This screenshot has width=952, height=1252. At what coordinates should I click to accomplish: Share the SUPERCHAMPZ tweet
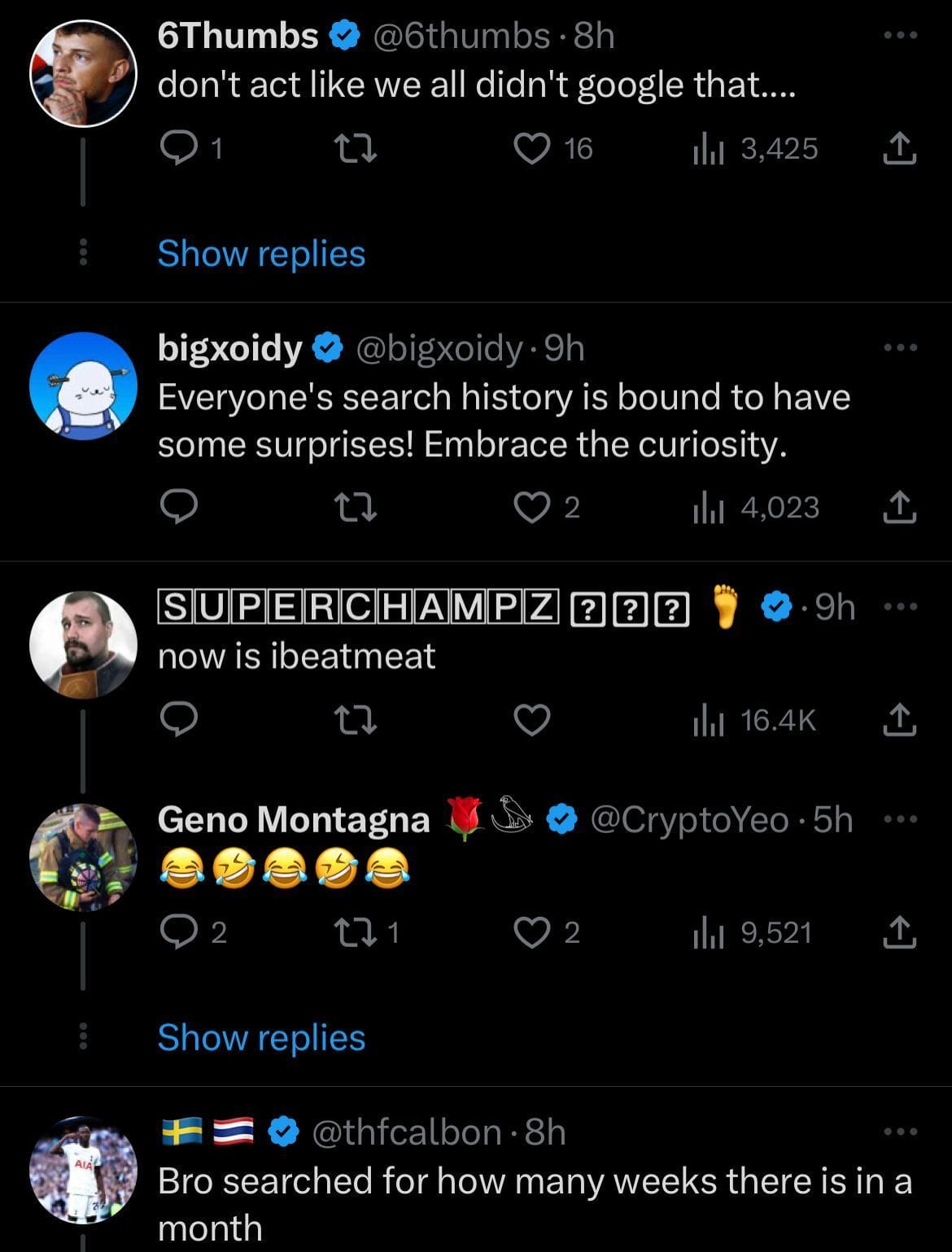tap(900, 720)
